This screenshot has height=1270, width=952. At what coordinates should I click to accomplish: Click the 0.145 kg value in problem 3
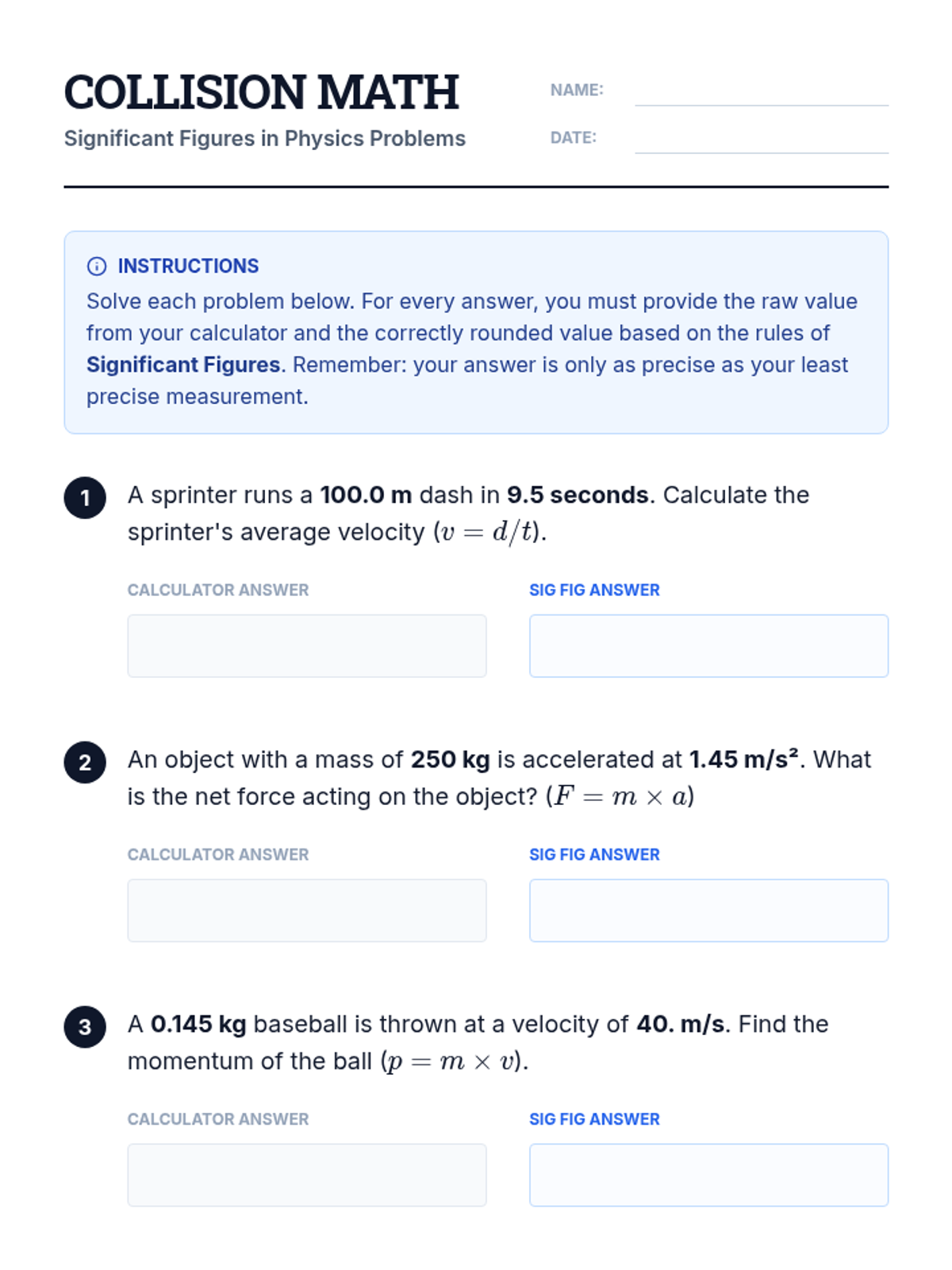click(198, 1024)
